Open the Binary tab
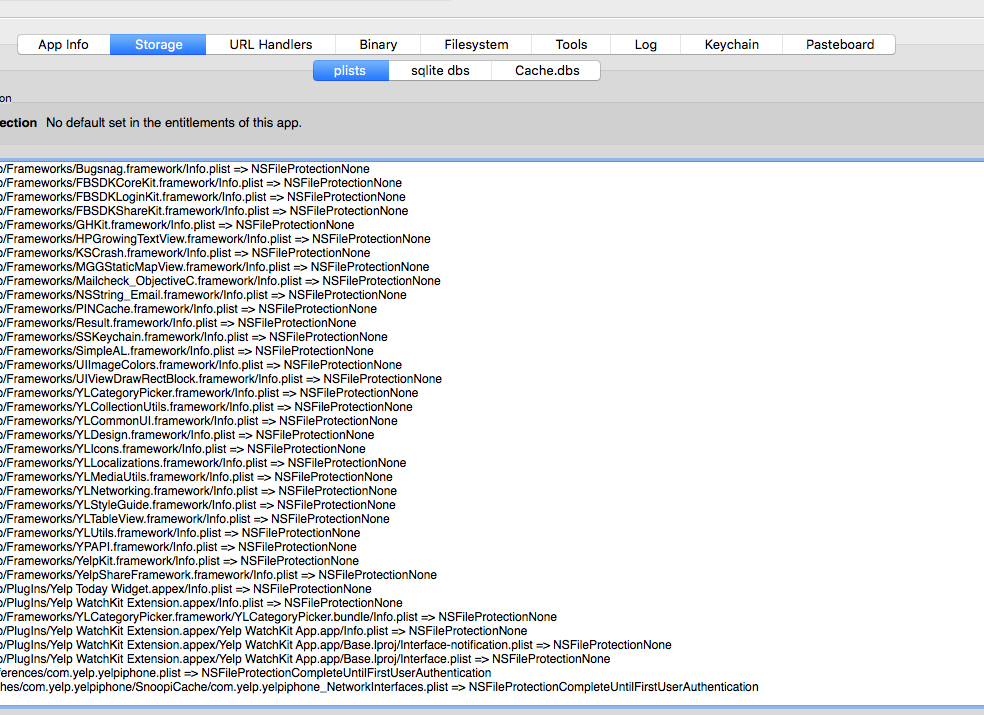Screen dimensions: 984x715 (378, 45)
